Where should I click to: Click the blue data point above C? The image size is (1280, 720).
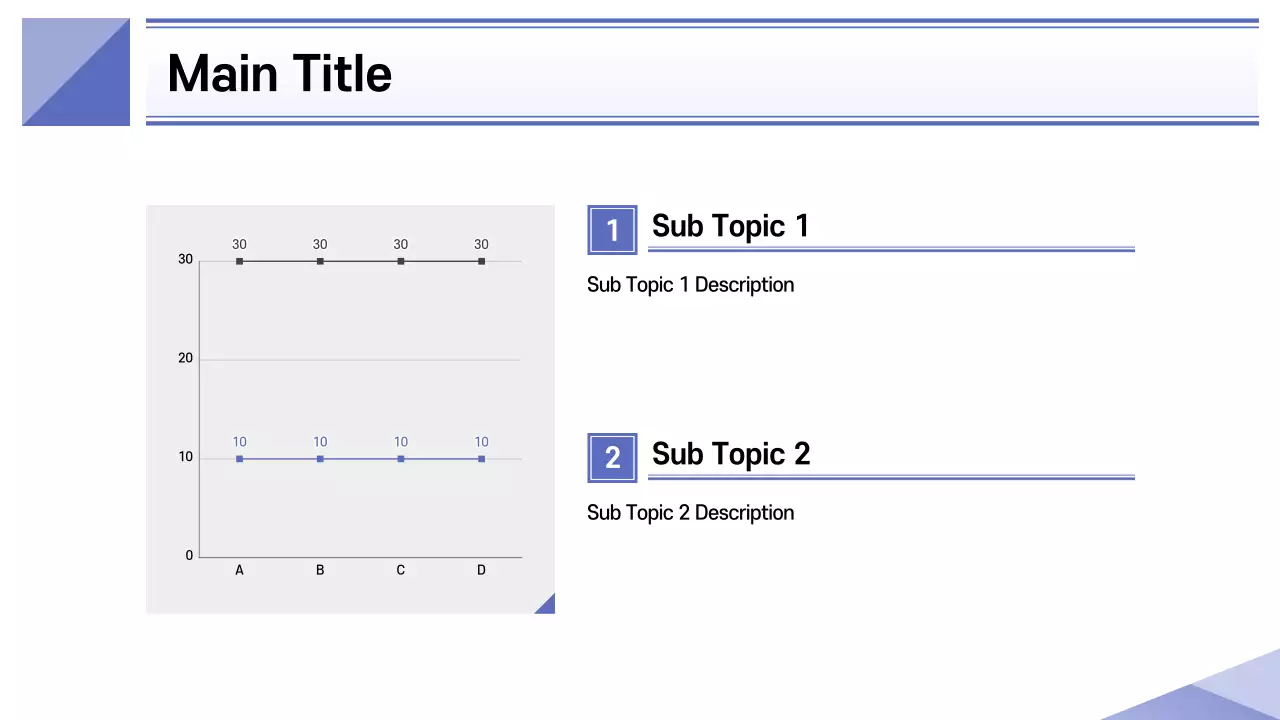pos(401,459)
